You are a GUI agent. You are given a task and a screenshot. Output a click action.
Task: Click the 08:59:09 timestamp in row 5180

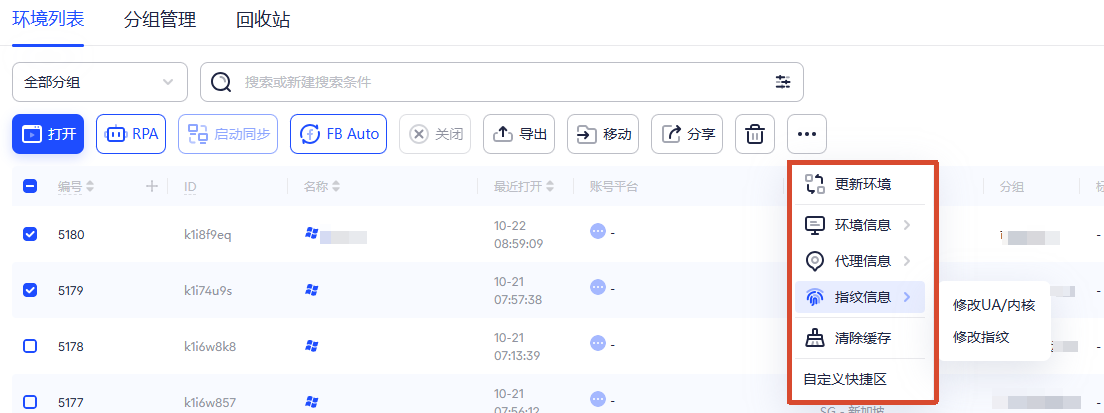(518, 244)
